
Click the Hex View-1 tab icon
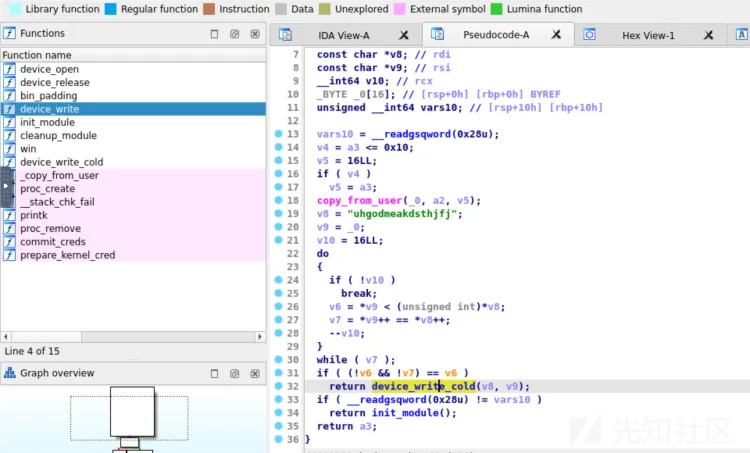(x=589, y=34)
